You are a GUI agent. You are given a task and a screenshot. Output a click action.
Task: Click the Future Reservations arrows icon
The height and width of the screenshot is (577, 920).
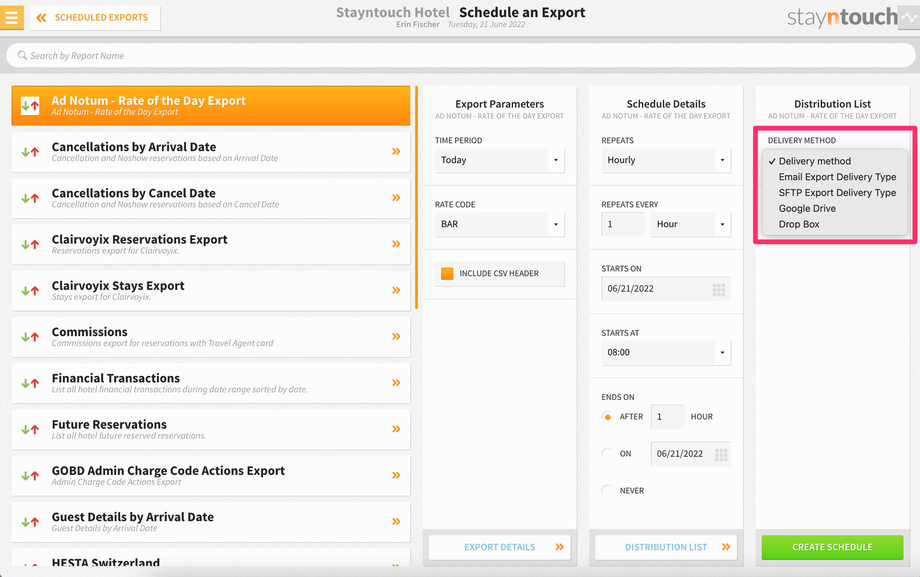coord(30,430)
